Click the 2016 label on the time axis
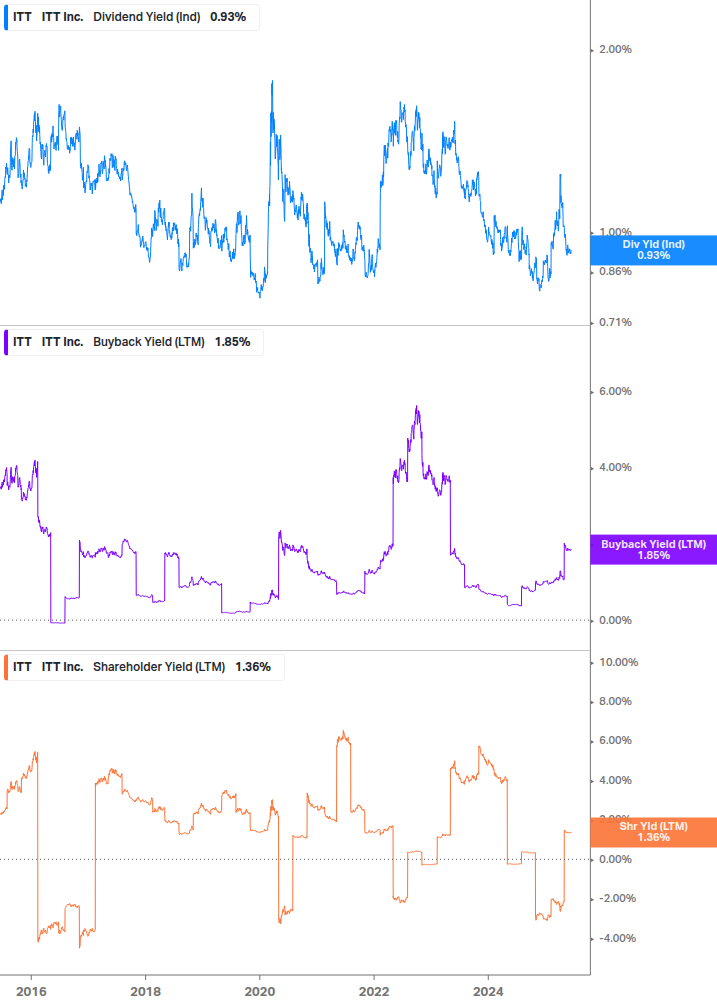The height and width of the screenshot is (1005, 717). click(x=31, y=992)
